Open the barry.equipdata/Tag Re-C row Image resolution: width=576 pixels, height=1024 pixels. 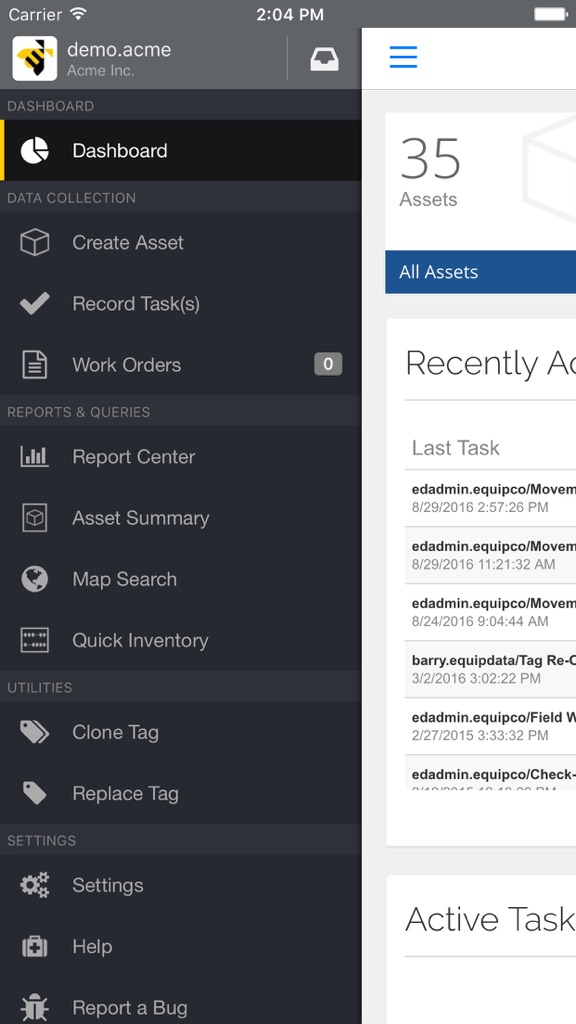coord(490,669)
